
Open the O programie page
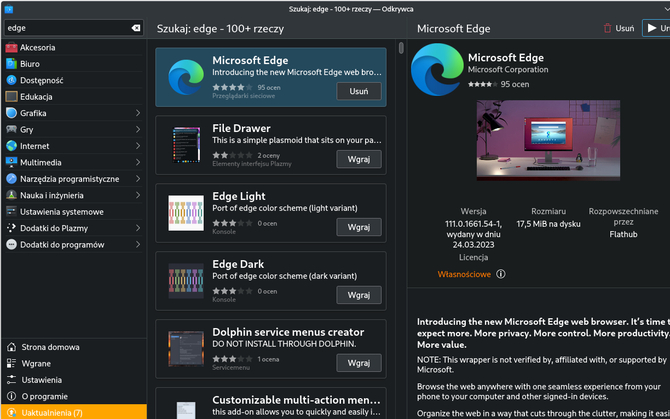click(73, 396)
